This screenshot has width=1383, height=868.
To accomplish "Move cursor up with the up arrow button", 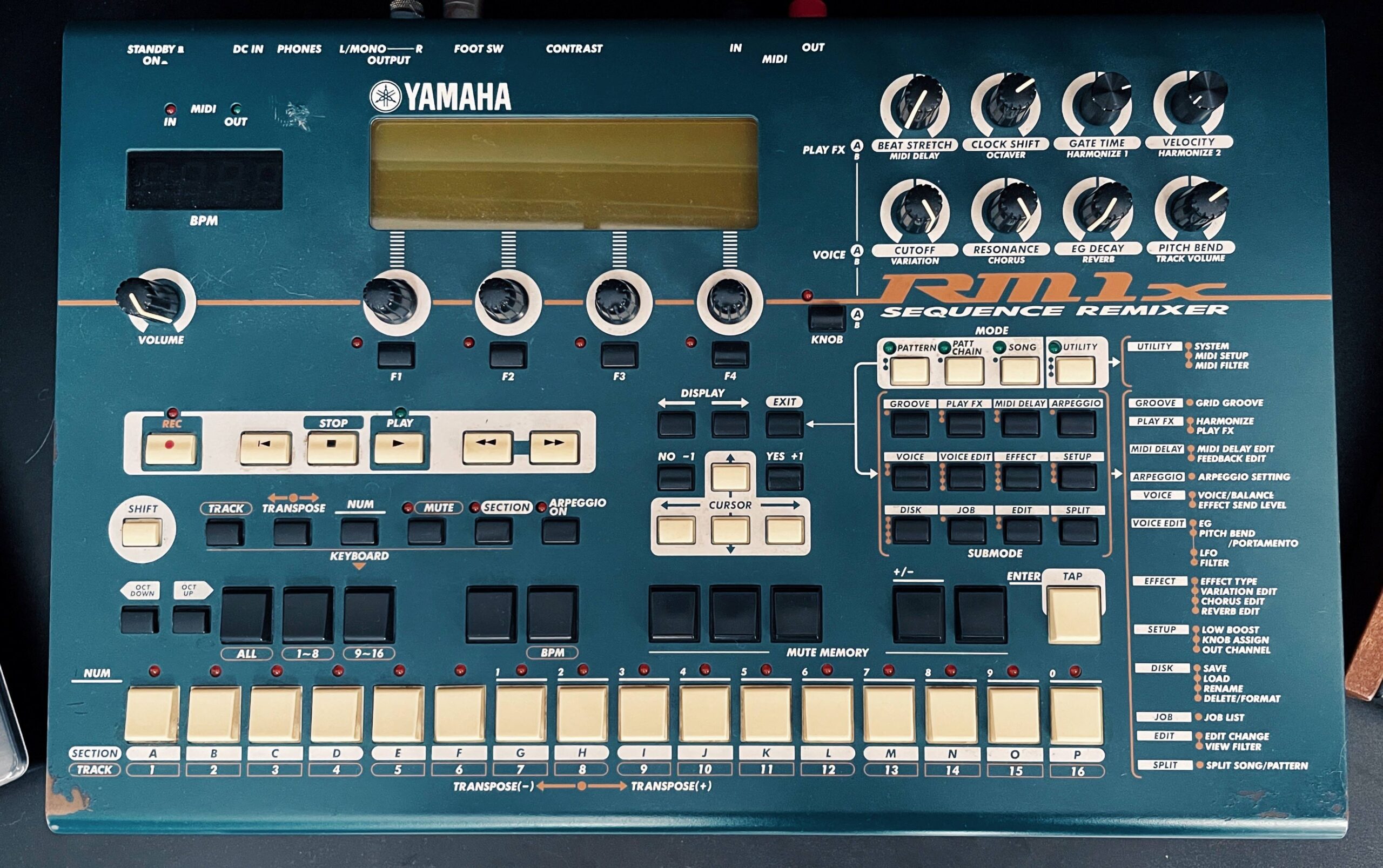I will (730, 477).
